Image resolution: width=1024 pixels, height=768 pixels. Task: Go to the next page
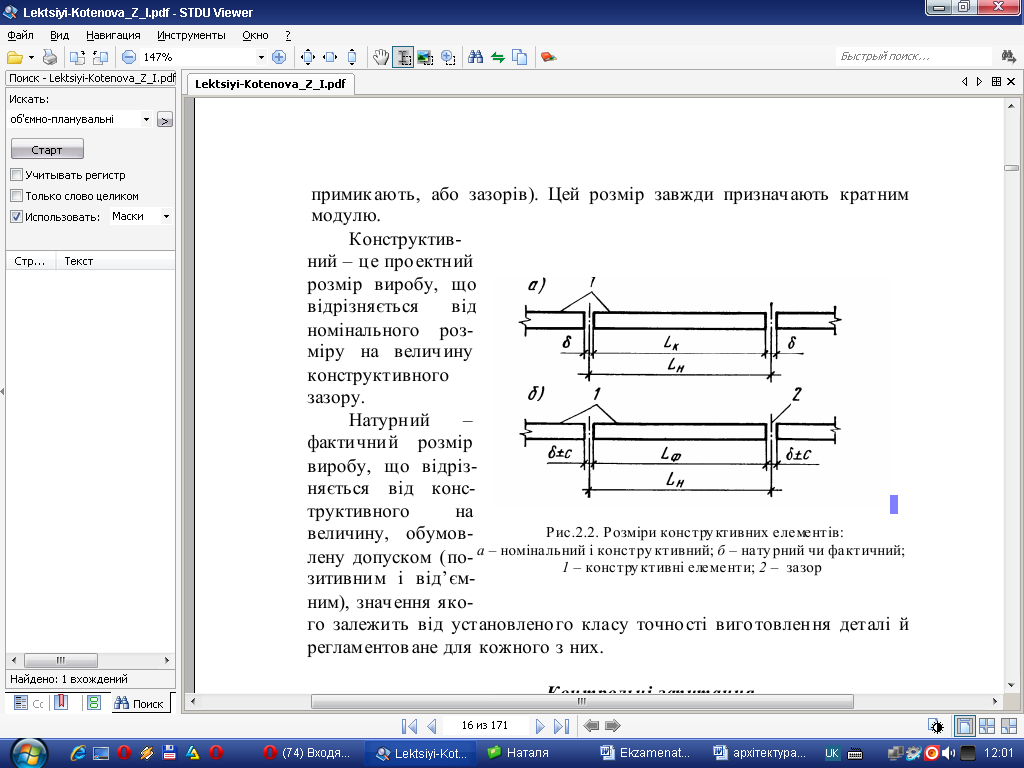[539, 726]
